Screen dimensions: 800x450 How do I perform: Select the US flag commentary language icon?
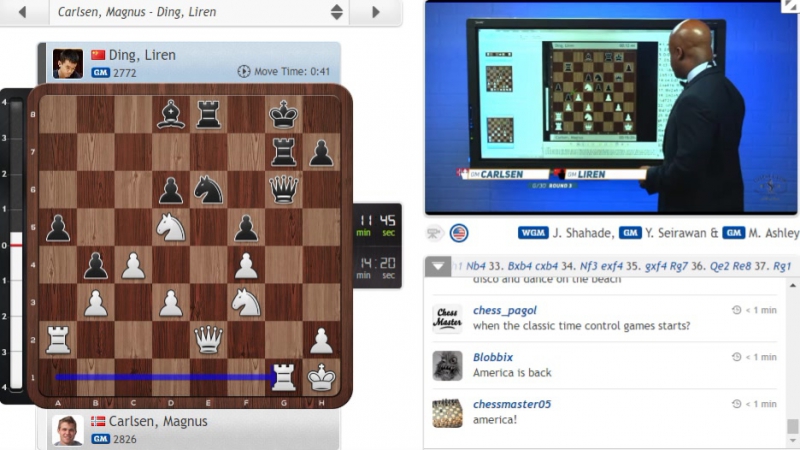click(x=459, y=233)
